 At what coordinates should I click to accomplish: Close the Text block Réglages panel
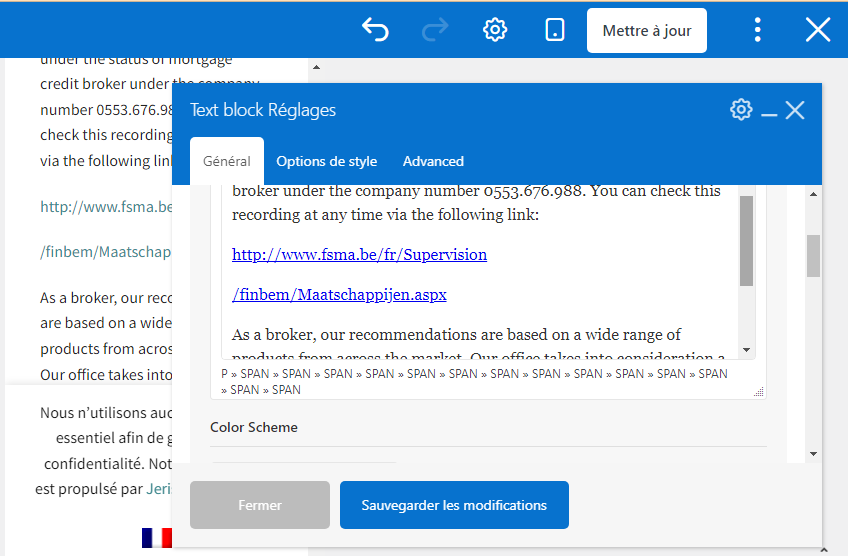[x=795, y=110]
